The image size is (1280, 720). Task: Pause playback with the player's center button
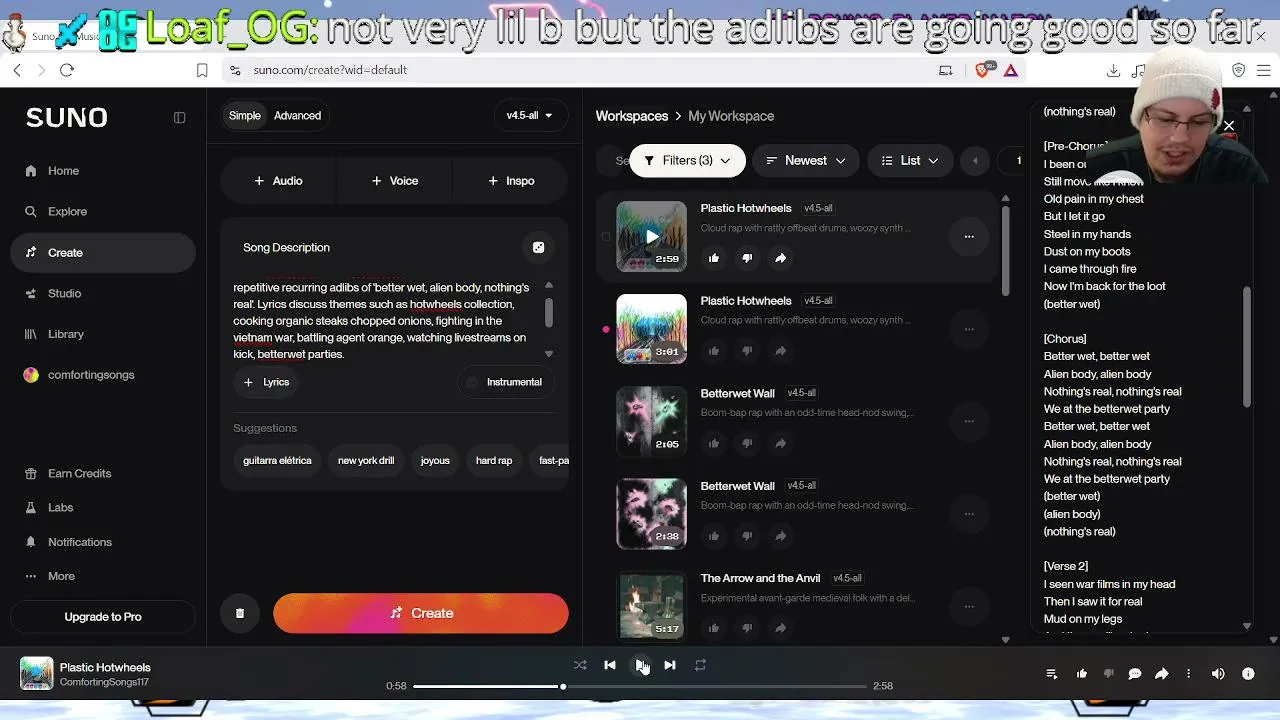click(x=640, y=665)
